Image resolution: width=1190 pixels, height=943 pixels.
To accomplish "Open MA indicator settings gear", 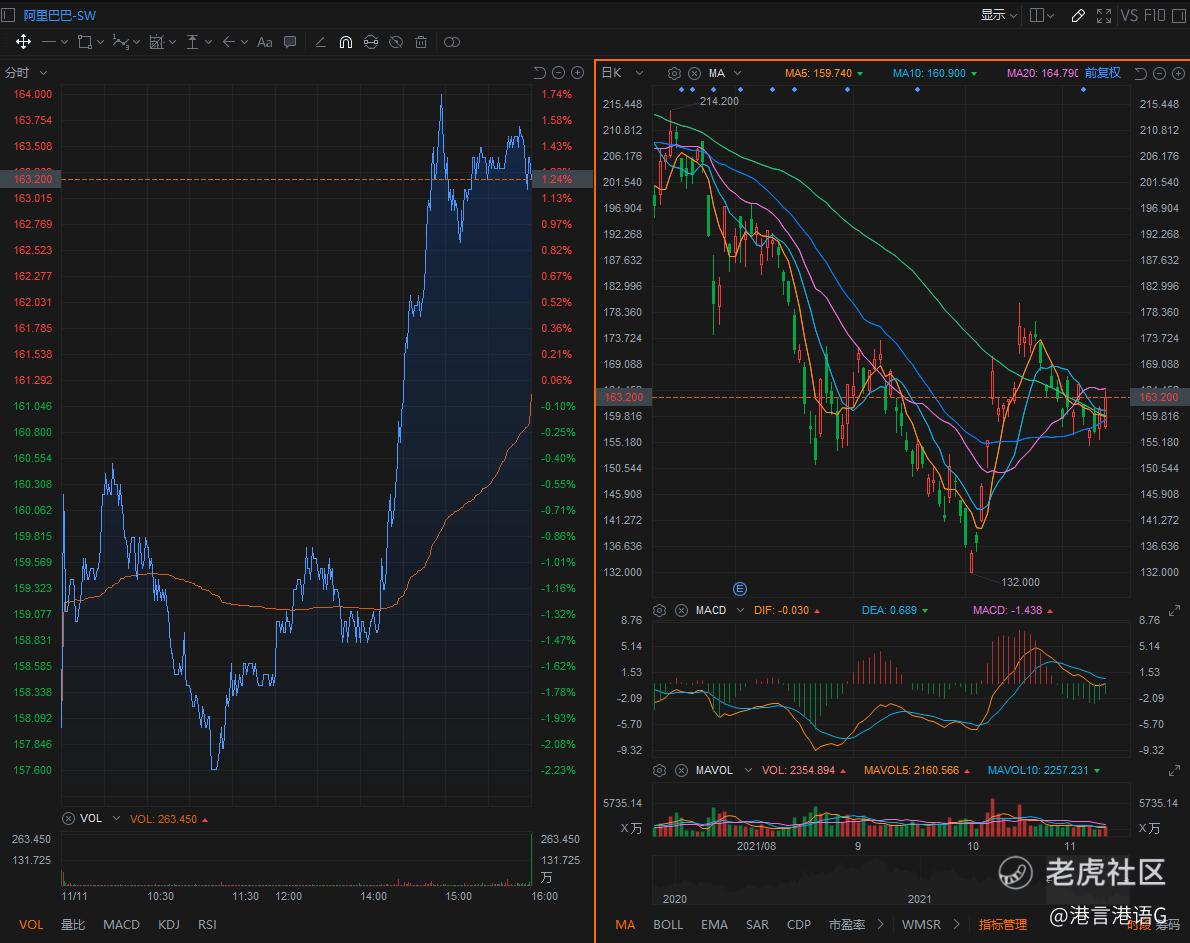I will pos(674,74).
